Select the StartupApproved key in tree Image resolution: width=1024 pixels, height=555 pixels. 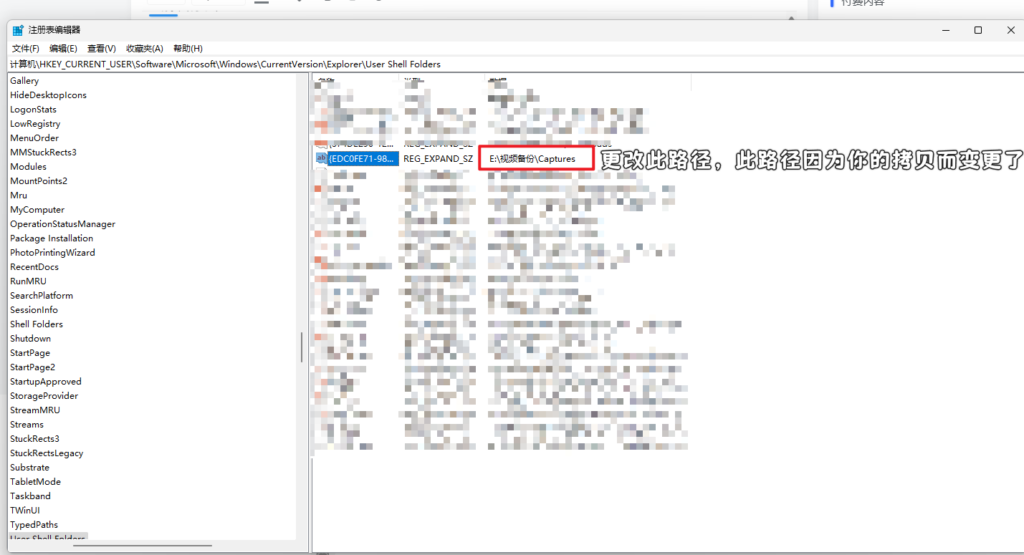tap(45, 381)
